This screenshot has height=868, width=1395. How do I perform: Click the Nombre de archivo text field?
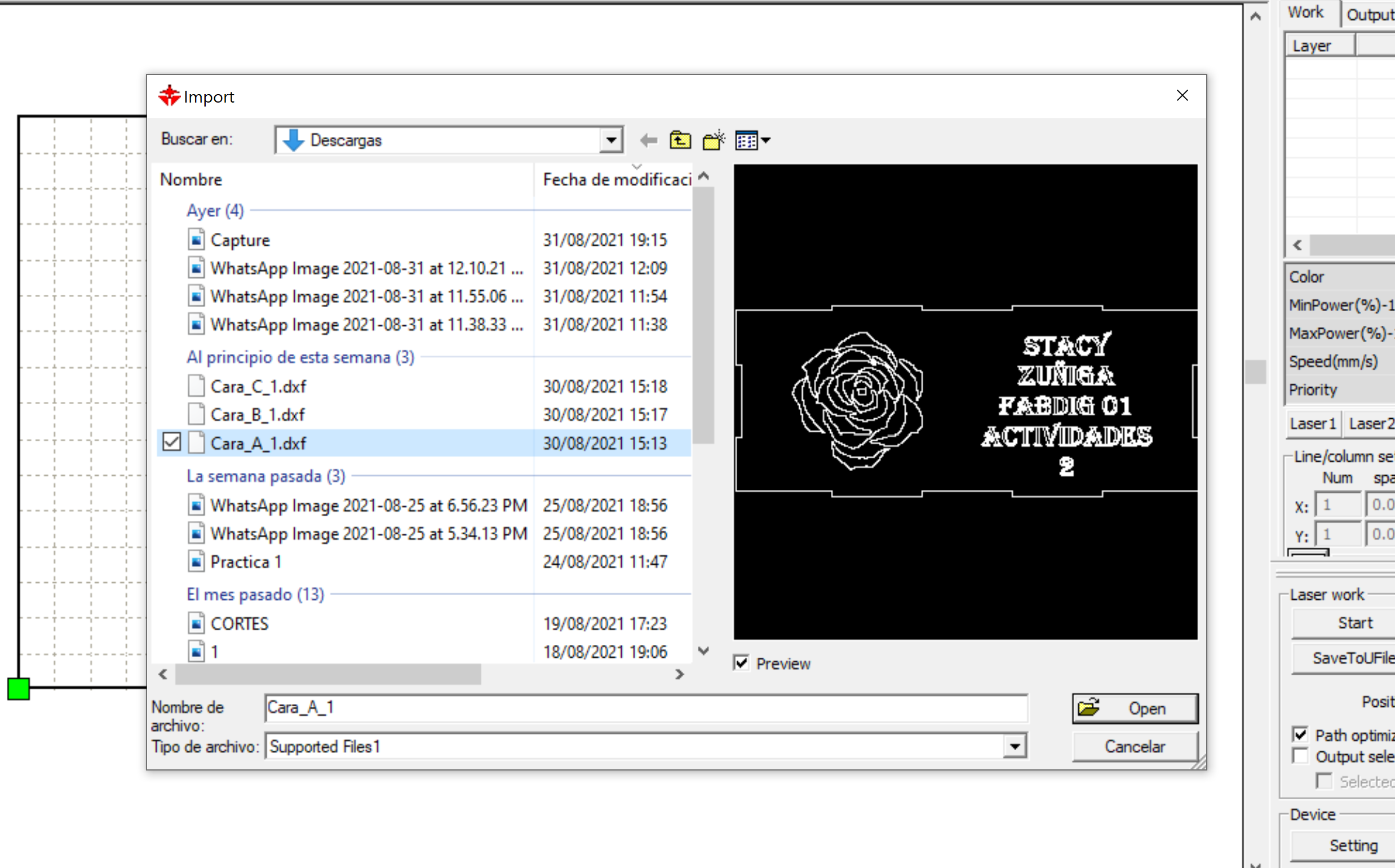[645, 708]
